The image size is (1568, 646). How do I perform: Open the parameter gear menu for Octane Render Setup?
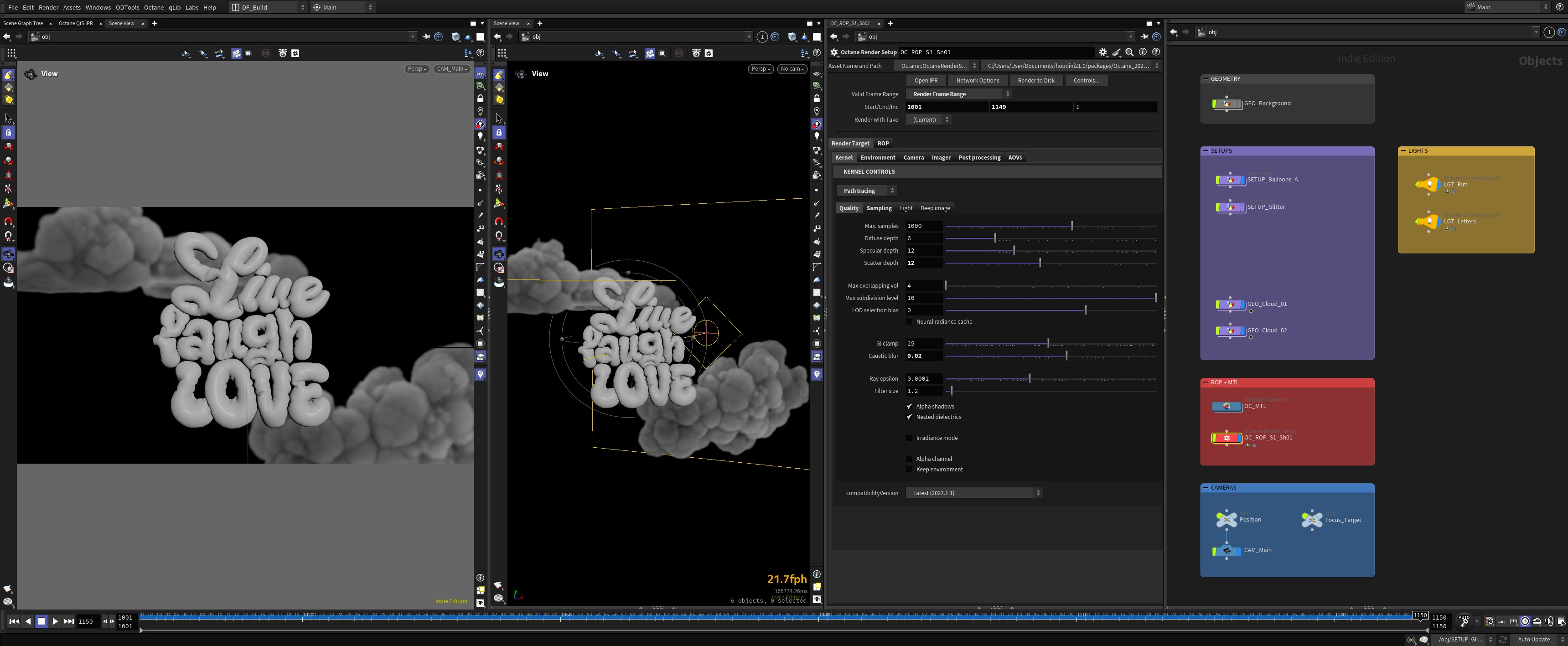point(1103,52)
